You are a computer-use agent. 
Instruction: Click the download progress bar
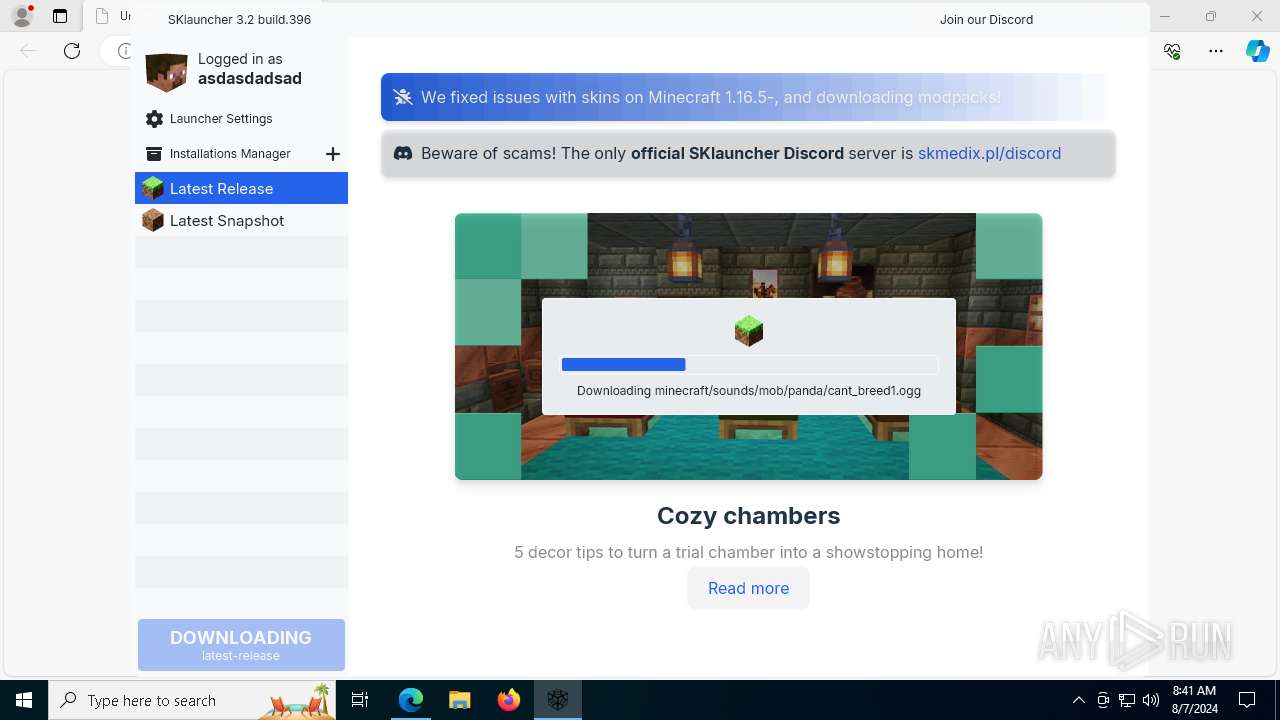749,365
